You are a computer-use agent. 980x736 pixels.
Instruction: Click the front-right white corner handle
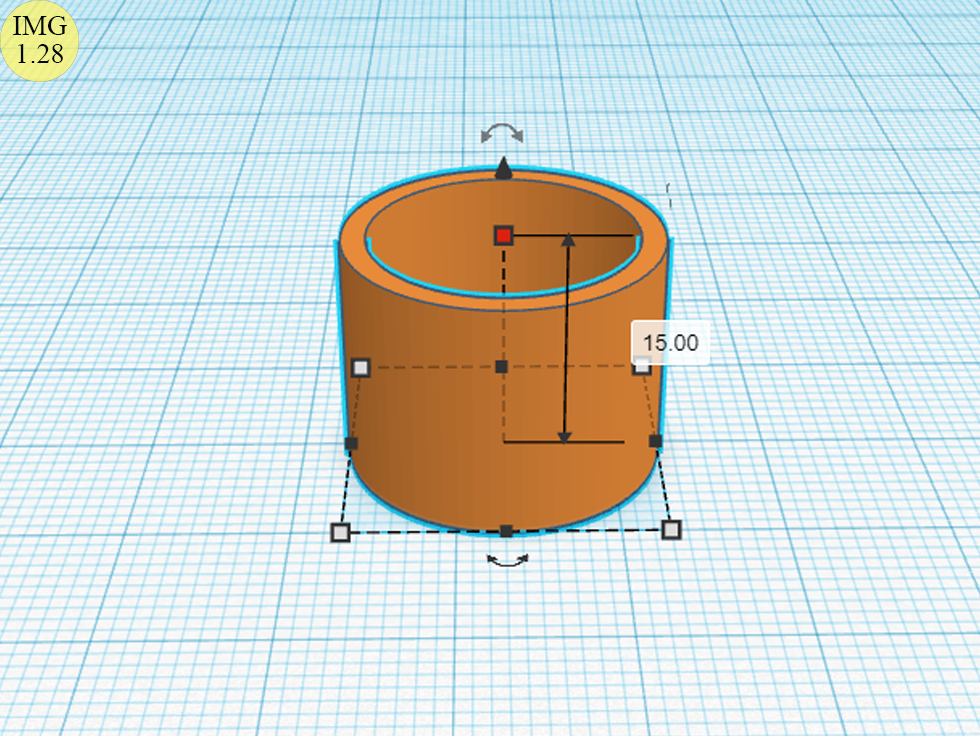tap(671, 530)
